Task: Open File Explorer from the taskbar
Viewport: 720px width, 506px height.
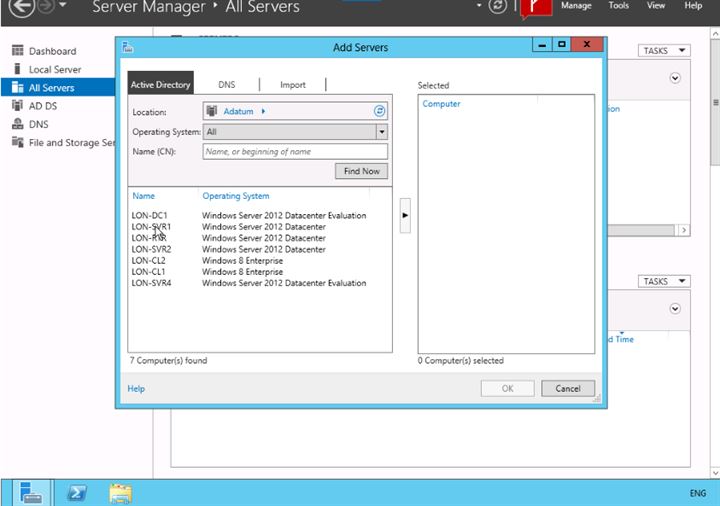Action: tap(120, 493)
